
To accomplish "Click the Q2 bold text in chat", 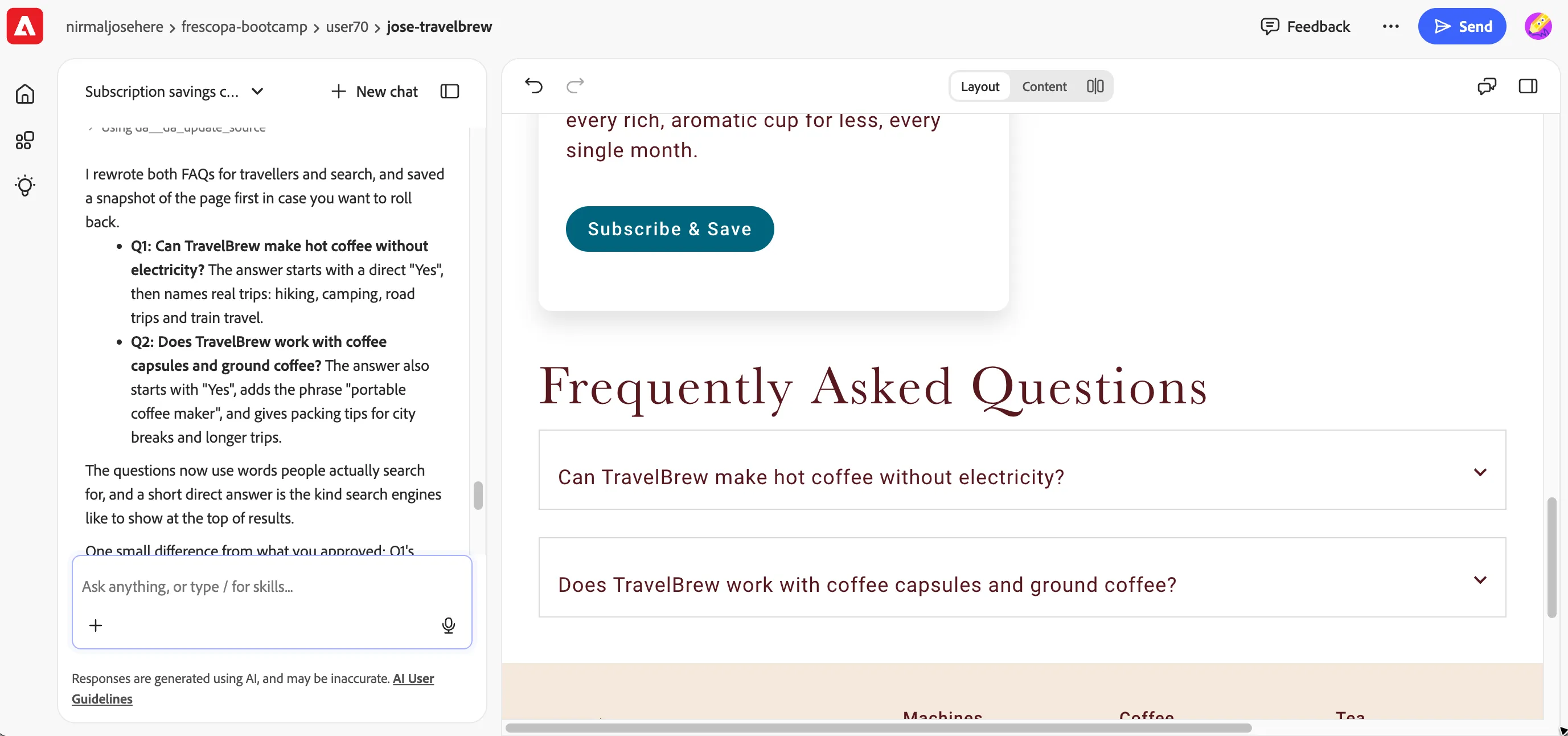I will (258, 353).
